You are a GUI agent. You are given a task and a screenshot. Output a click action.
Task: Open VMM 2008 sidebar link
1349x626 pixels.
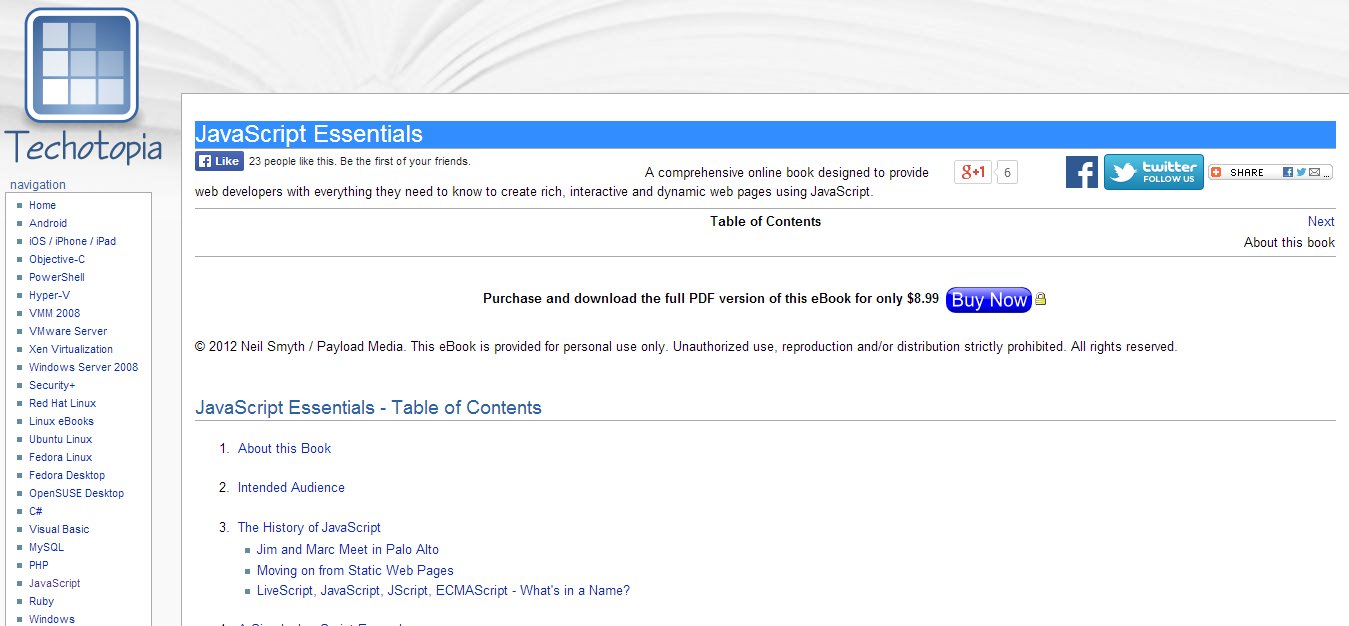pyautogui.click(x=54, y=314)
